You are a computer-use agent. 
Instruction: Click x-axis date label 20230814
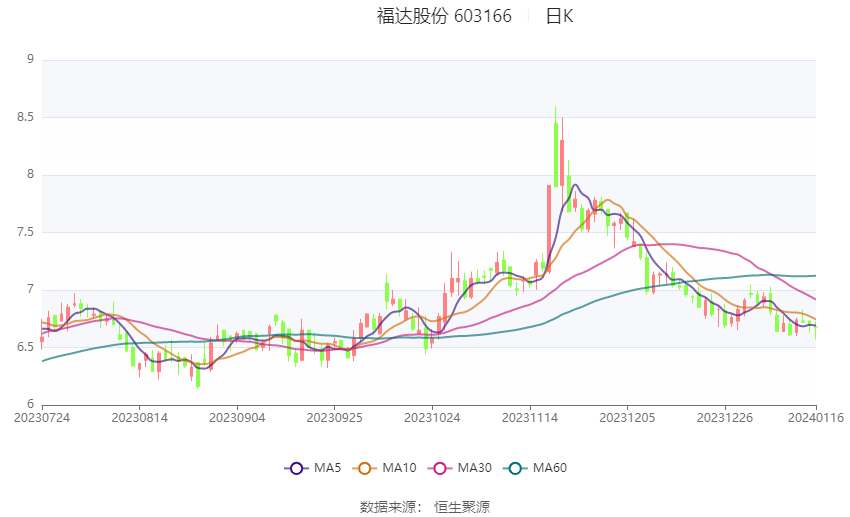(139, 418)
